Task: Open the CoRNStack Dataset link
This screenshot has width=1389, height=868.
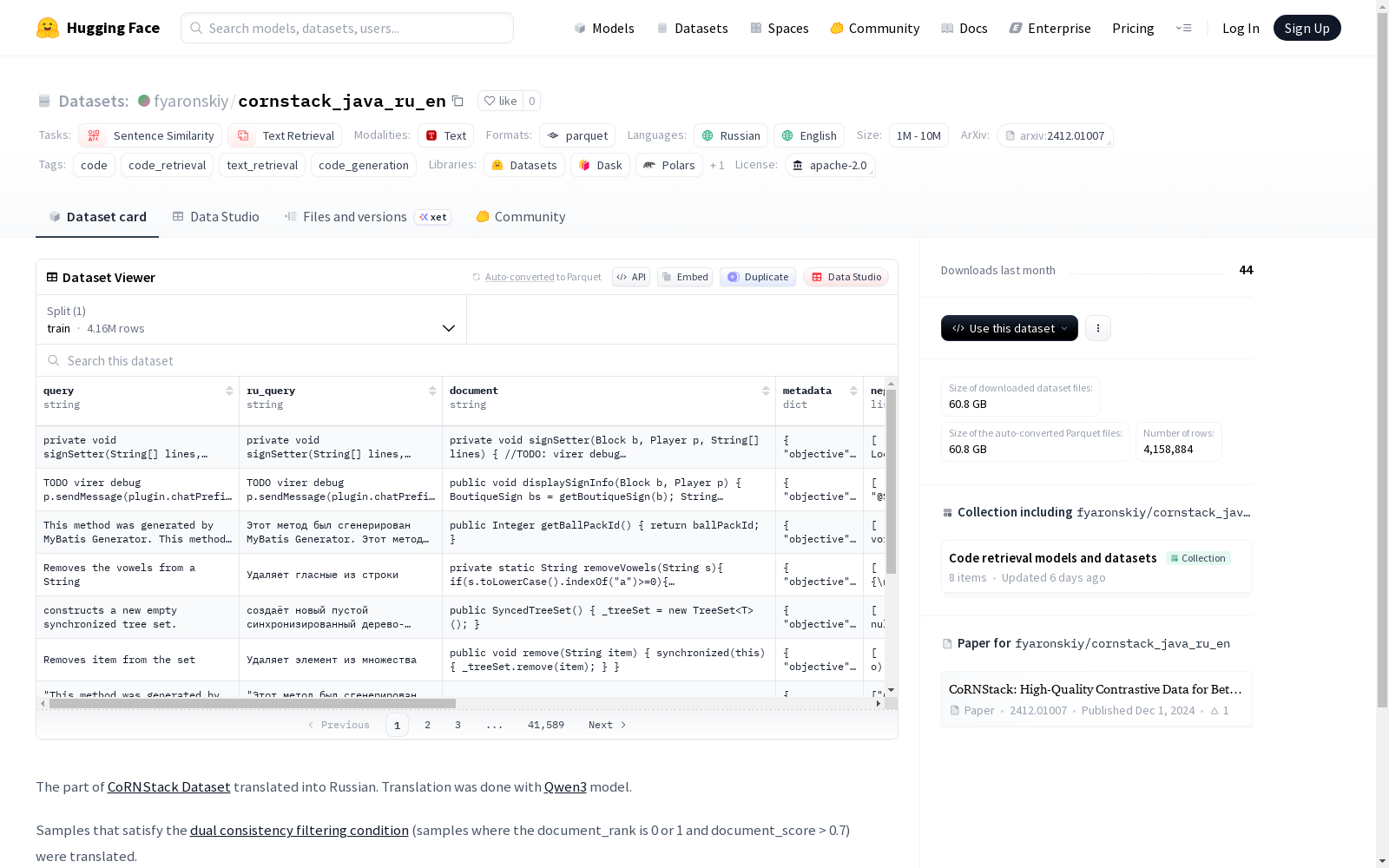Action: (169, 786)
